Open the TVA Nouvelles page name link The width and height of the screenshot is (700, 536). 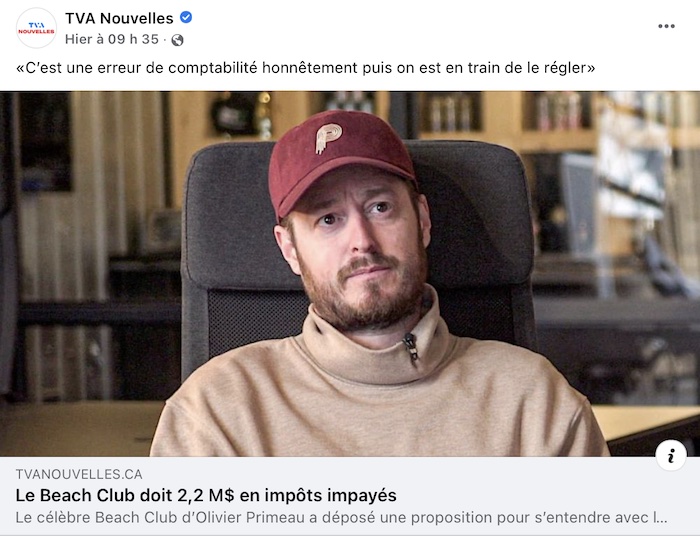[x=119, y=18]
